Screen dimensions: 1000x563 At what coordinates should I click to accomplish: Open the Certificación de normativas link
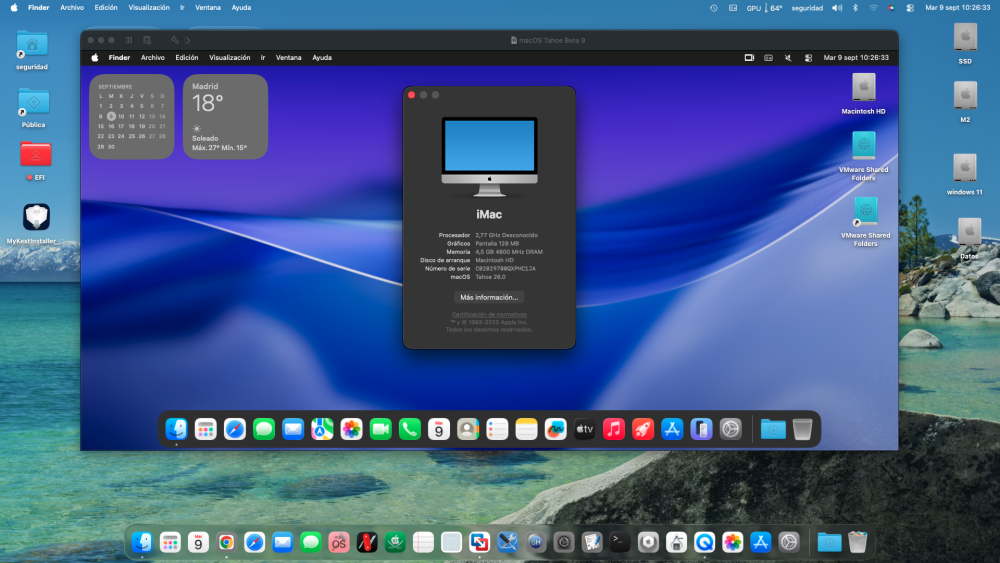point(489,314)
